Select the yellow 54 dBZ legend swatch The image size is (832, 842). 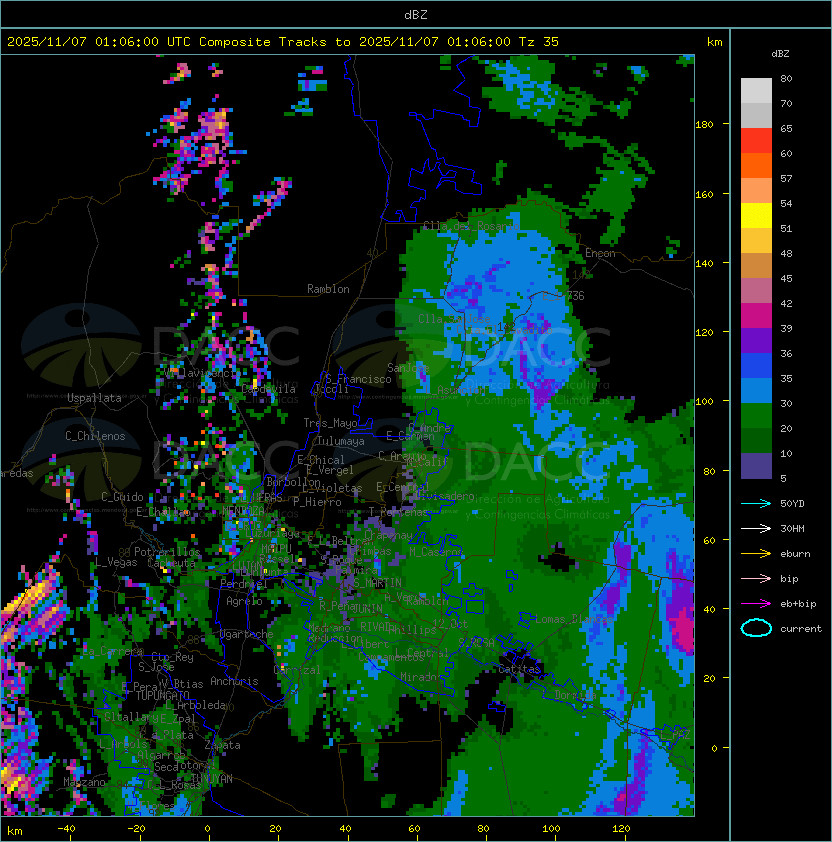[x=756, y=215]
